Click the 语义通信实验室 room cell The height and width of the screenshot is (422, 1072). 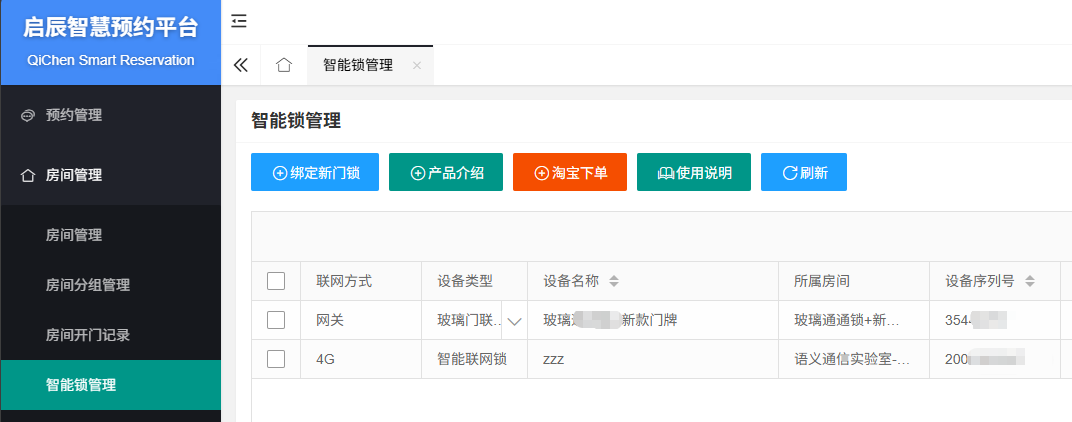coord(852,360)
